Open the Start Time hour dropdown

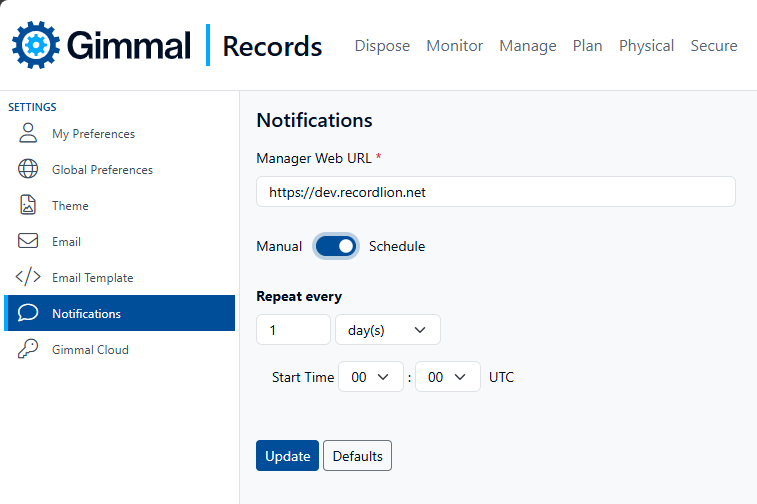click(370, 377)
